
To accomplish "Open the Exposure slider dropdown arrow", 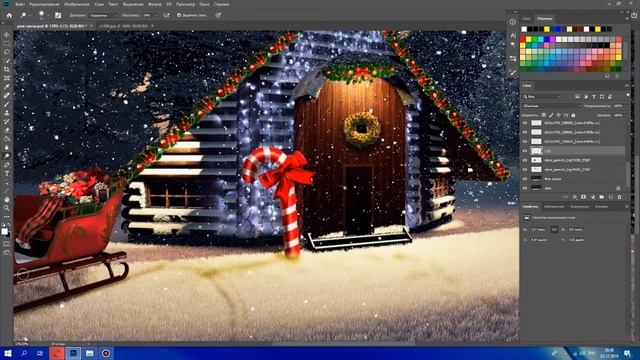I will 157,15.
